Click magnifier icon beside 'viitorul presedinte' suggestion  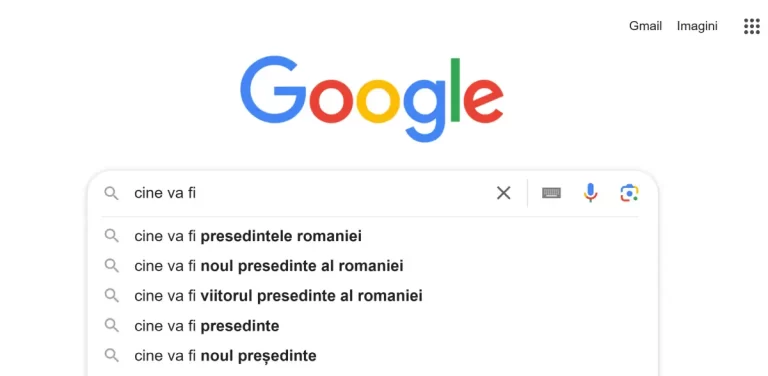pyautogui.click(x=112, y=296)
